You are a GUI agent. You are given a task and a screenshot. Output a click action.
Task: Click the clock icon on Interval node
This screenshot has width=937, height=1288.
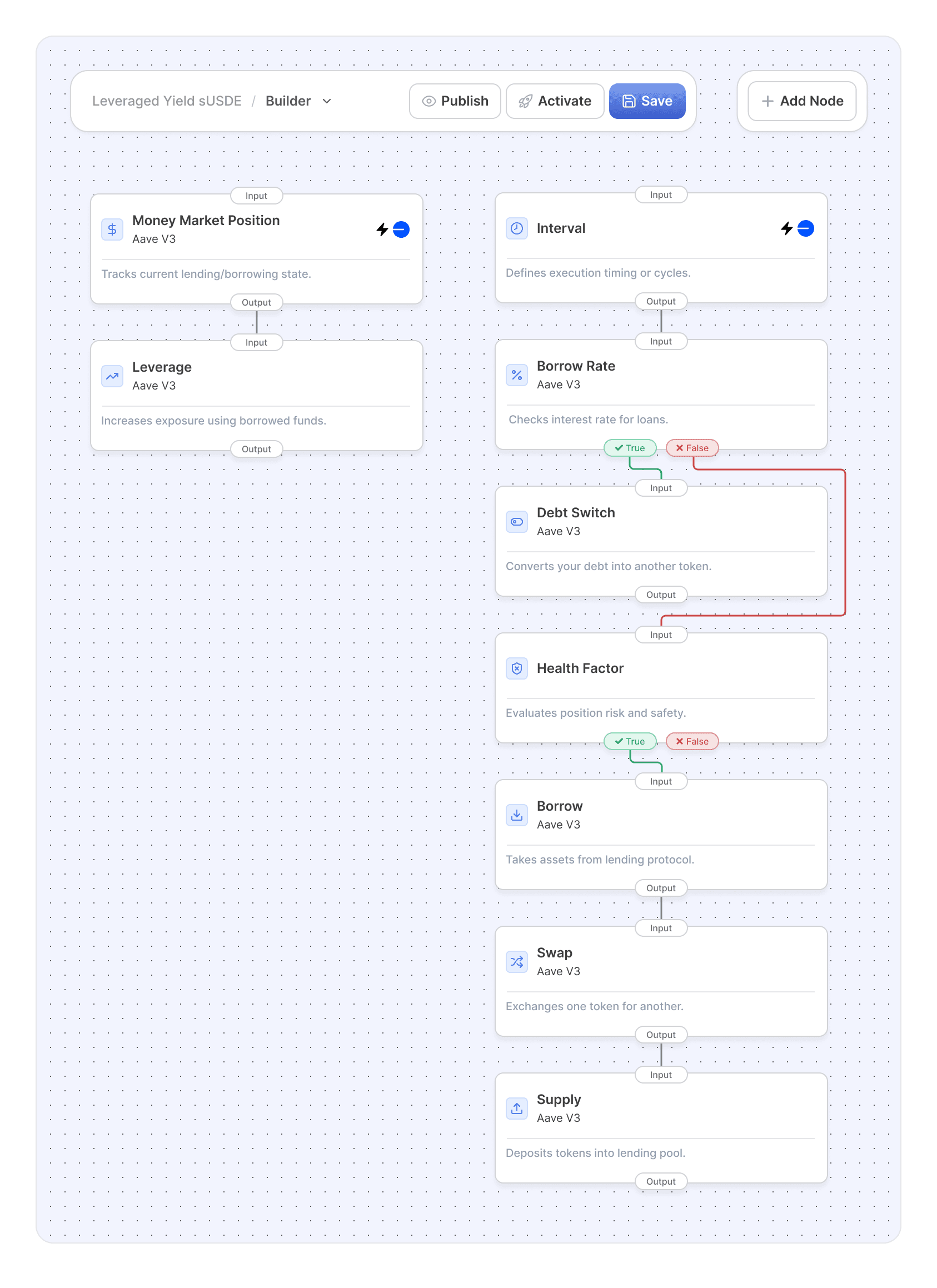click(x=517, y=228)
